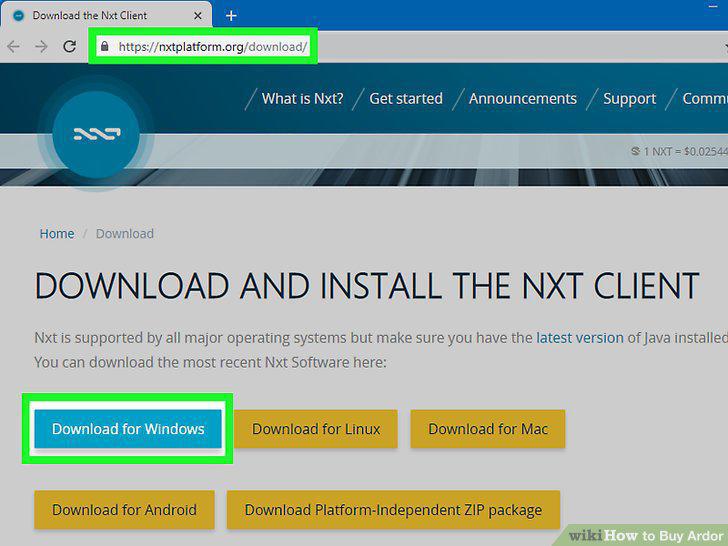Click Download for Android button

click(x=124, y=510)
